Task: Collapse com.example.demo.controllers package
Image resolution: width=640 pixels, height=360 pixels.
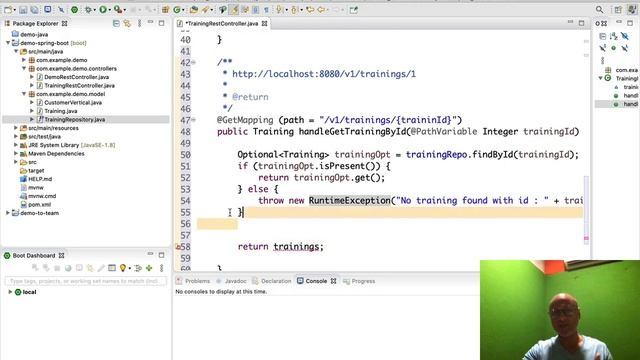Action: [24, 69]
